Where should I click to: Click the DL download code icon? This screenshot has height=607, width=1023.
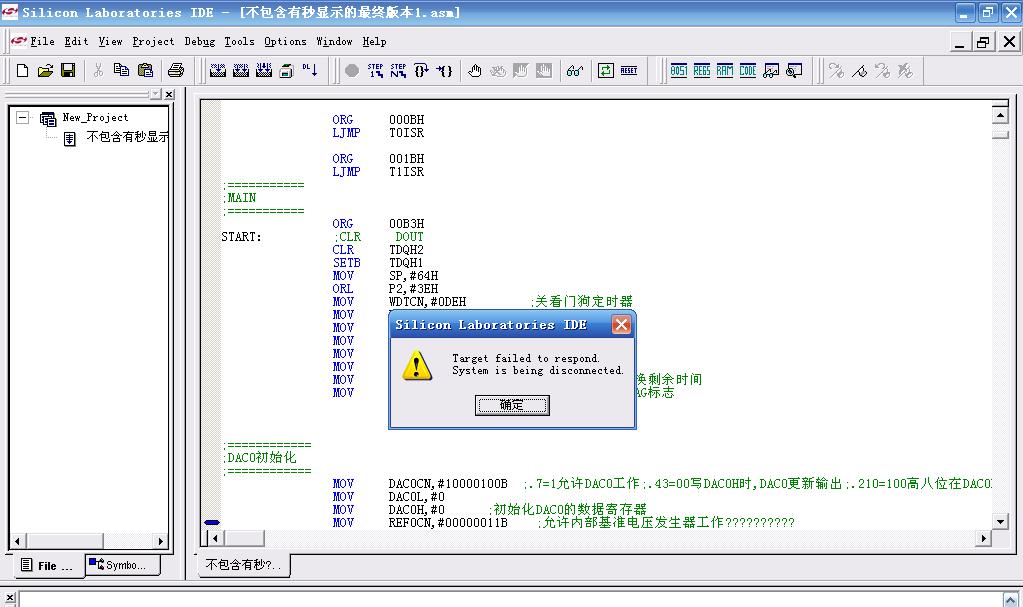pos(310,70)
